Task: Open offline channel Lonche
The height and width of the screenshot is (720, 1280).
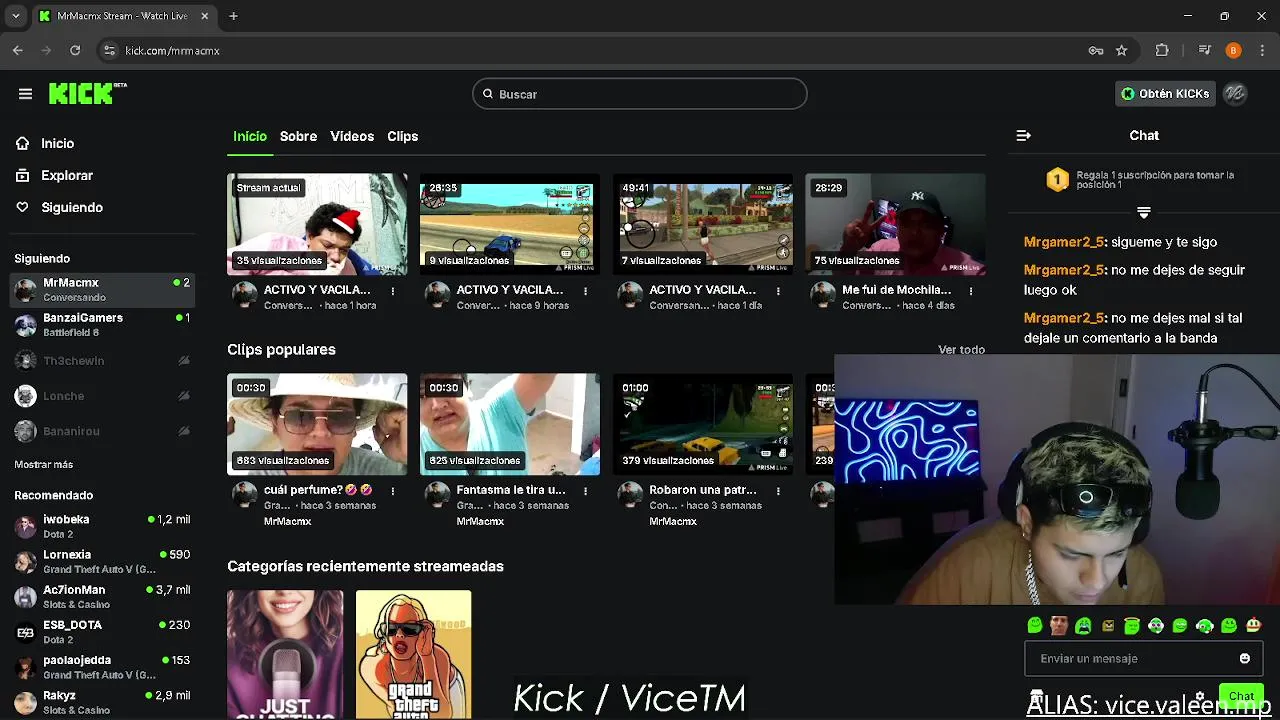Action: point(102,396)
